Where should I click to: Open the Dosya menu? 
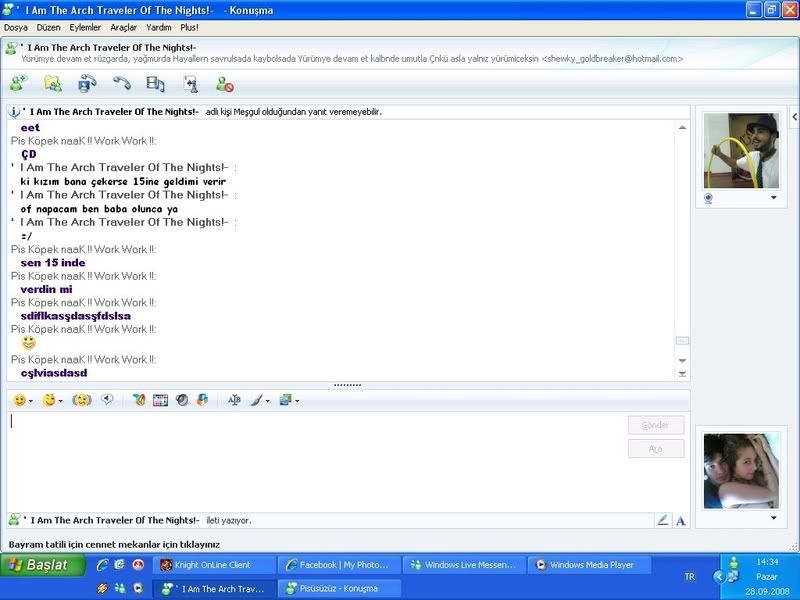[16, 28]
